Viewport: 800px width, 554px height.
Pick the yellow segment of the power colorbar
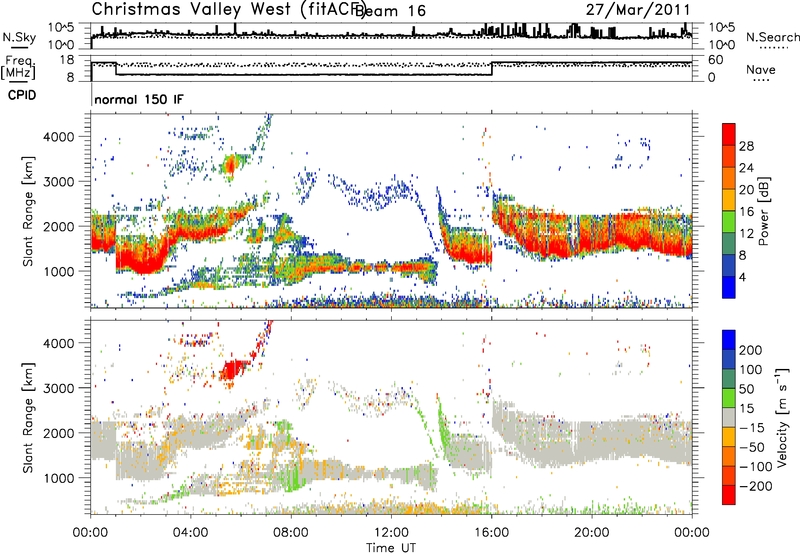click(x=729, y=199)
